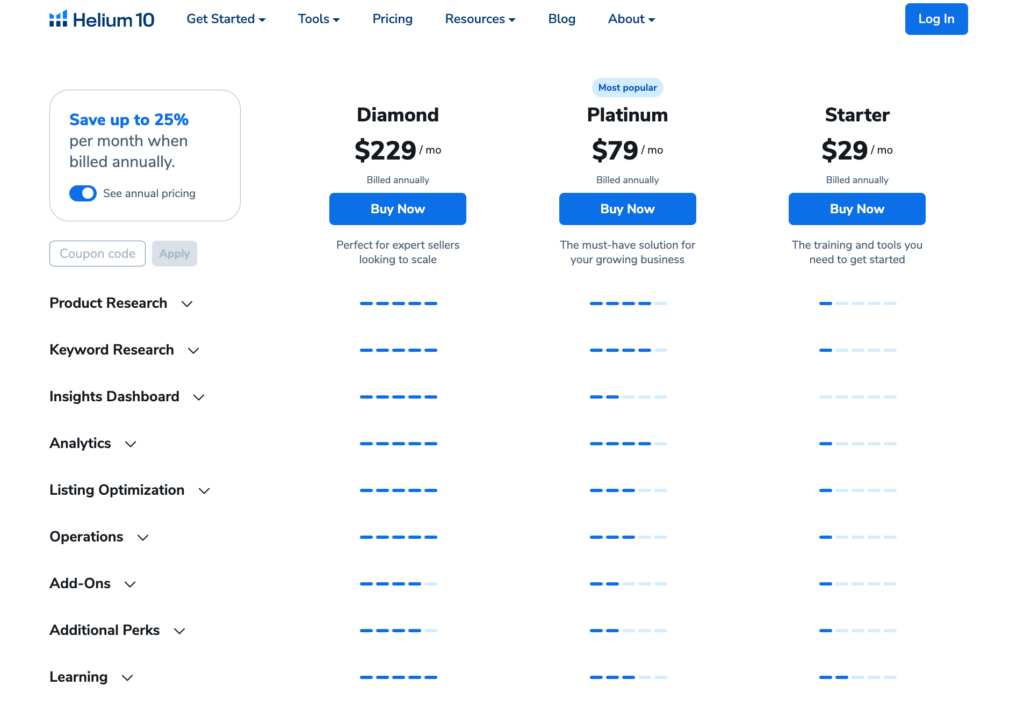Click the $79 / mo price text
Image resolution: width=1024 pixels, height=708 pixels.
(x=628, y=151)
